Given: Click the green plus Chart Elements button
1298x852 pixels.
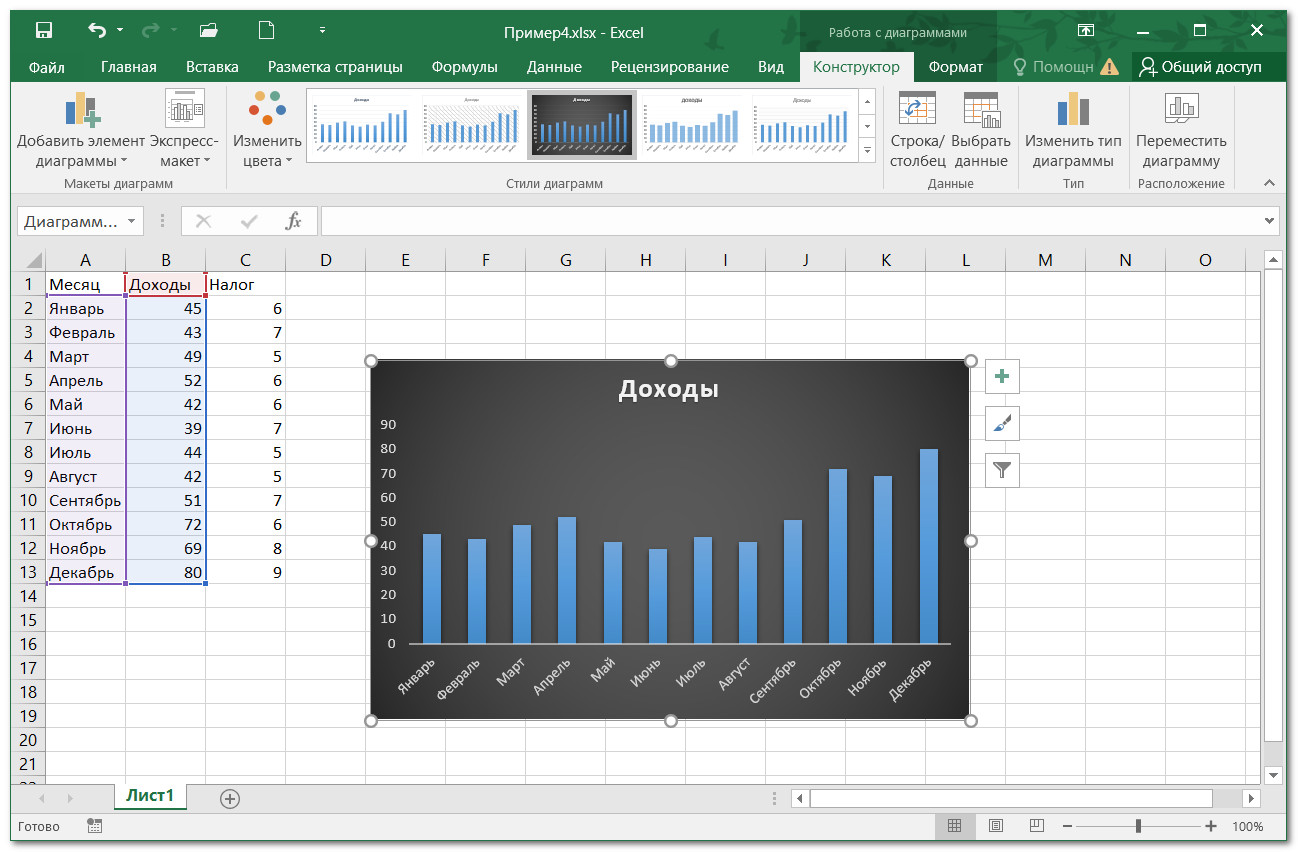Looking at the screenshot, I should pyautogui.click(x=1002, y=377).
